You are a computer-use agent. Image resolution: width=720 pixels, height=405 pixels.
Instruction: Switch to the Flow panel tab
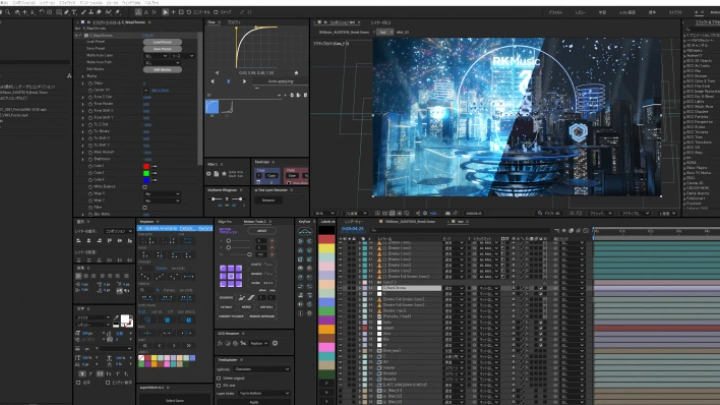[x=212, y=22]
